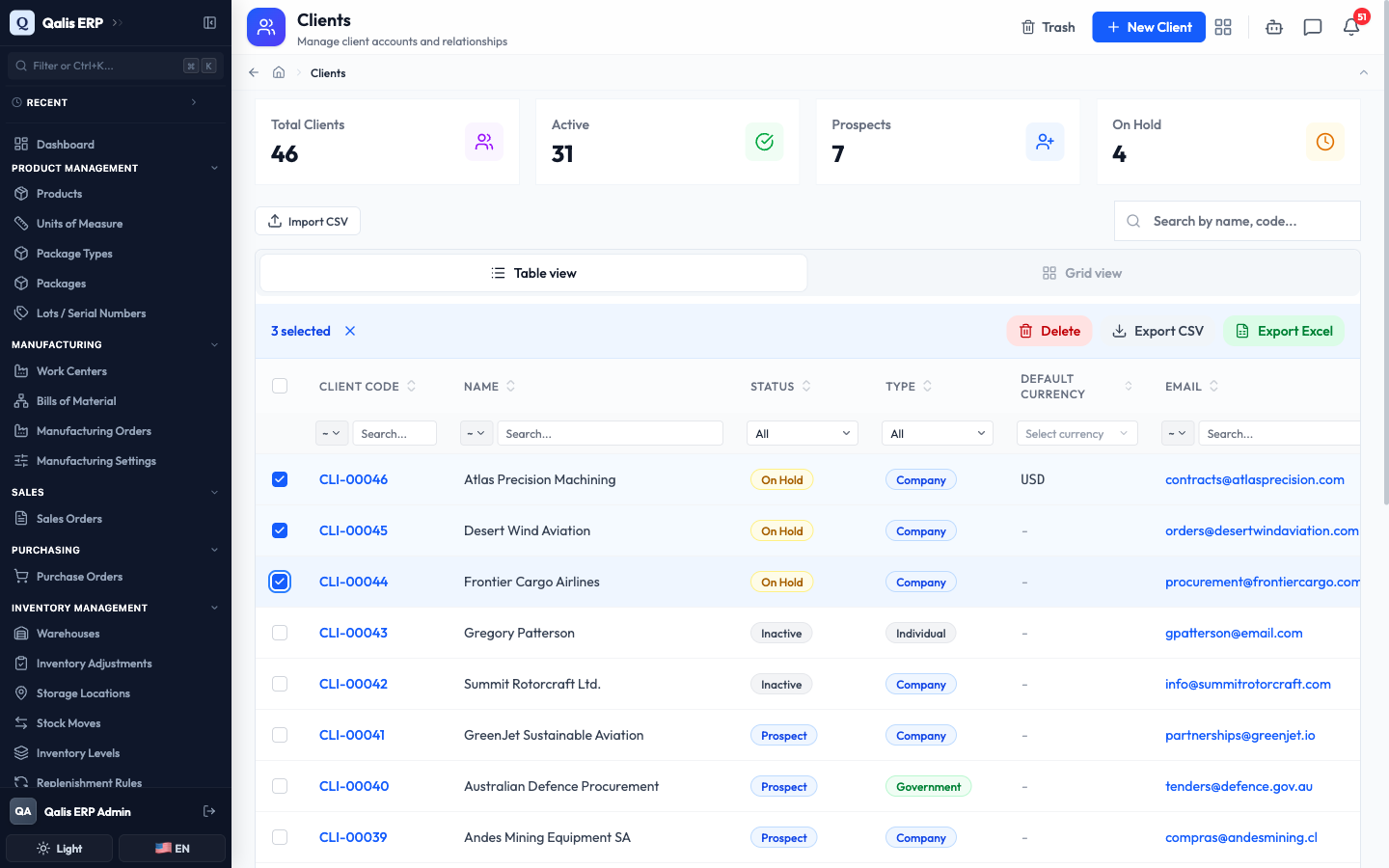Uncheck the CLI-00046 row checkbox
This screenshot has width=1389, height=868.
pyautogui.click(x=280, y=479)
